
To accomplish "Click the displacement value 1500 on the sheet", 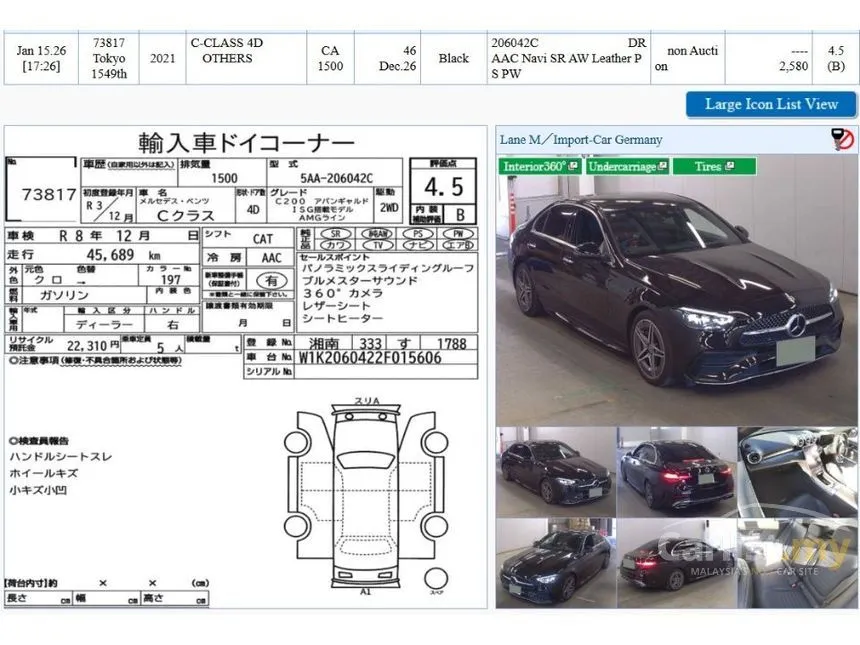I will tap(224, 178).
